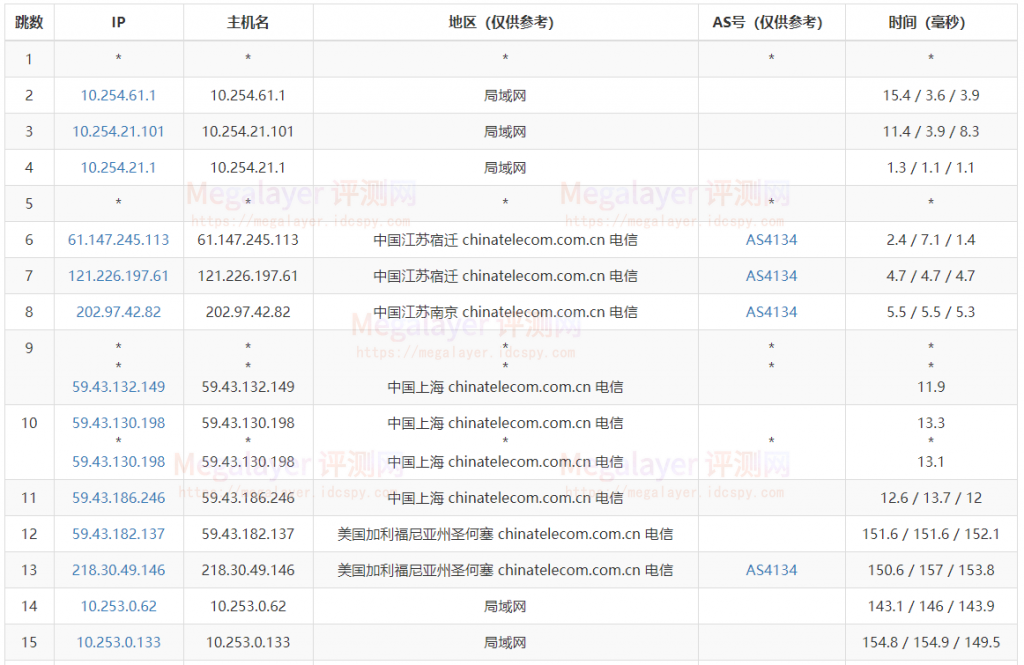Select hostname text 121.226.197.61
The height and width of the screenshot is (665, 1024).
[248, 276]
